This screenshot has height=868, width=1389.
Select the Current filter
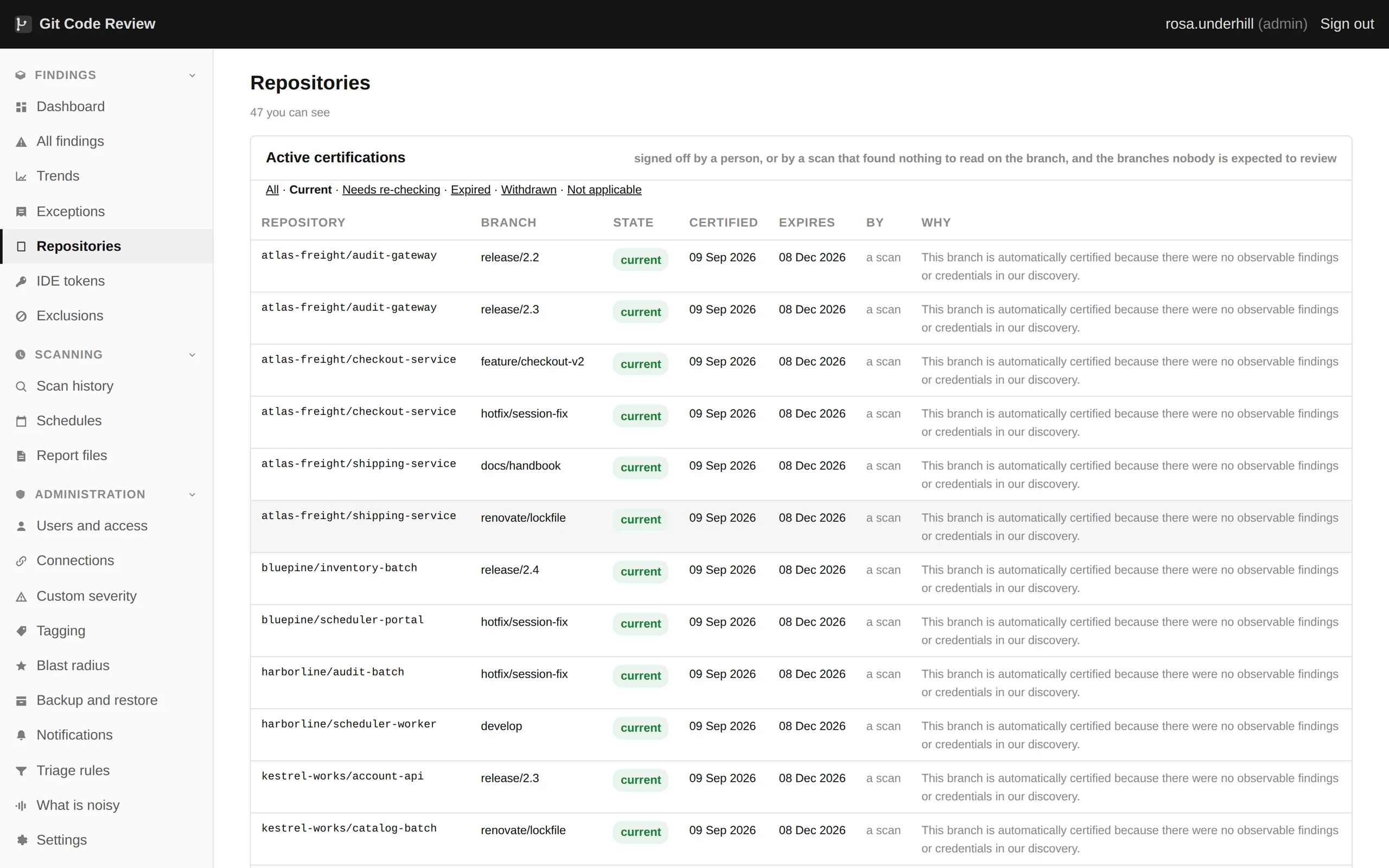[x=310, y=189]
